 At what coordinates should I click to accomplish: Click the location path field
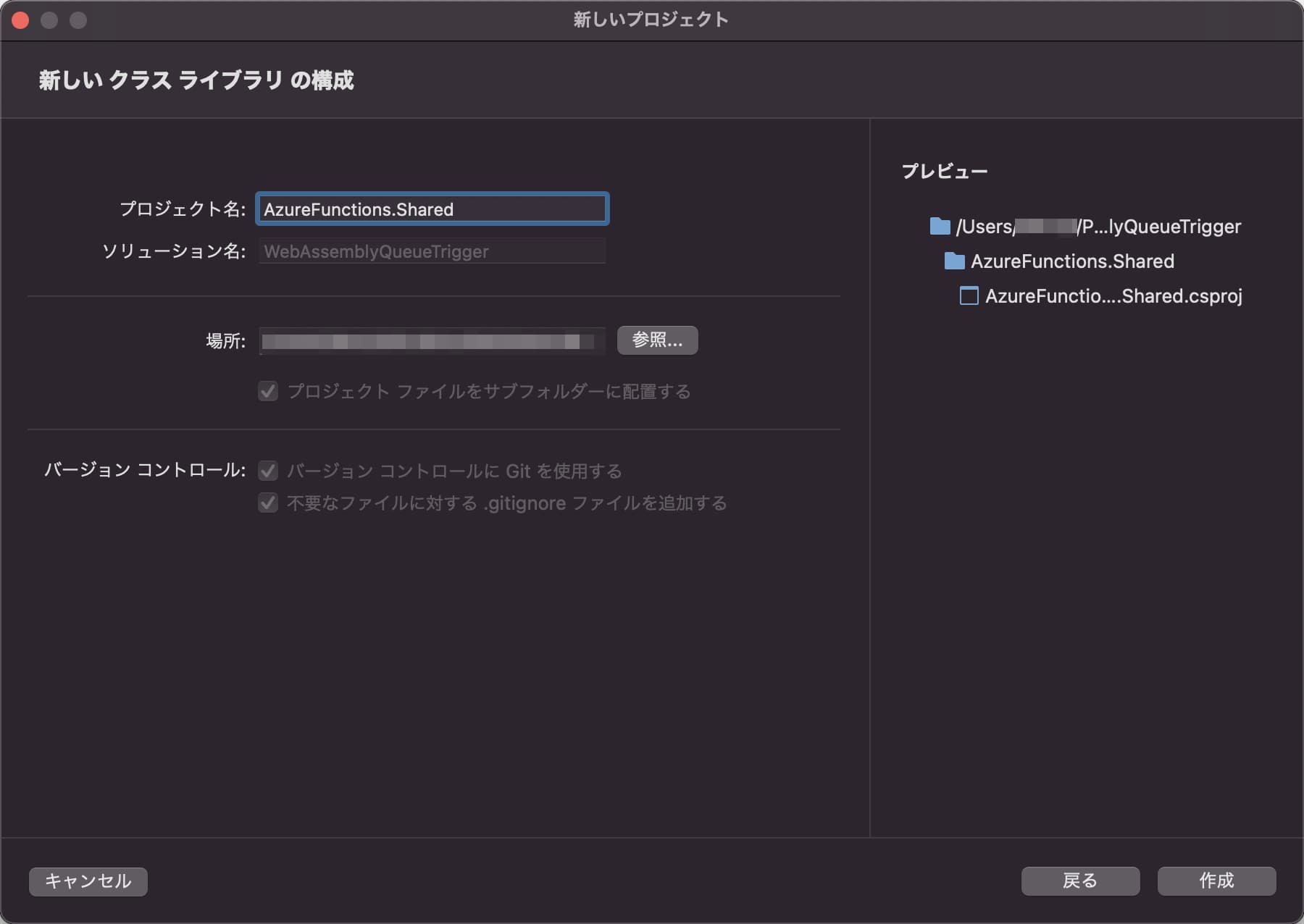[x=432, y=341]
